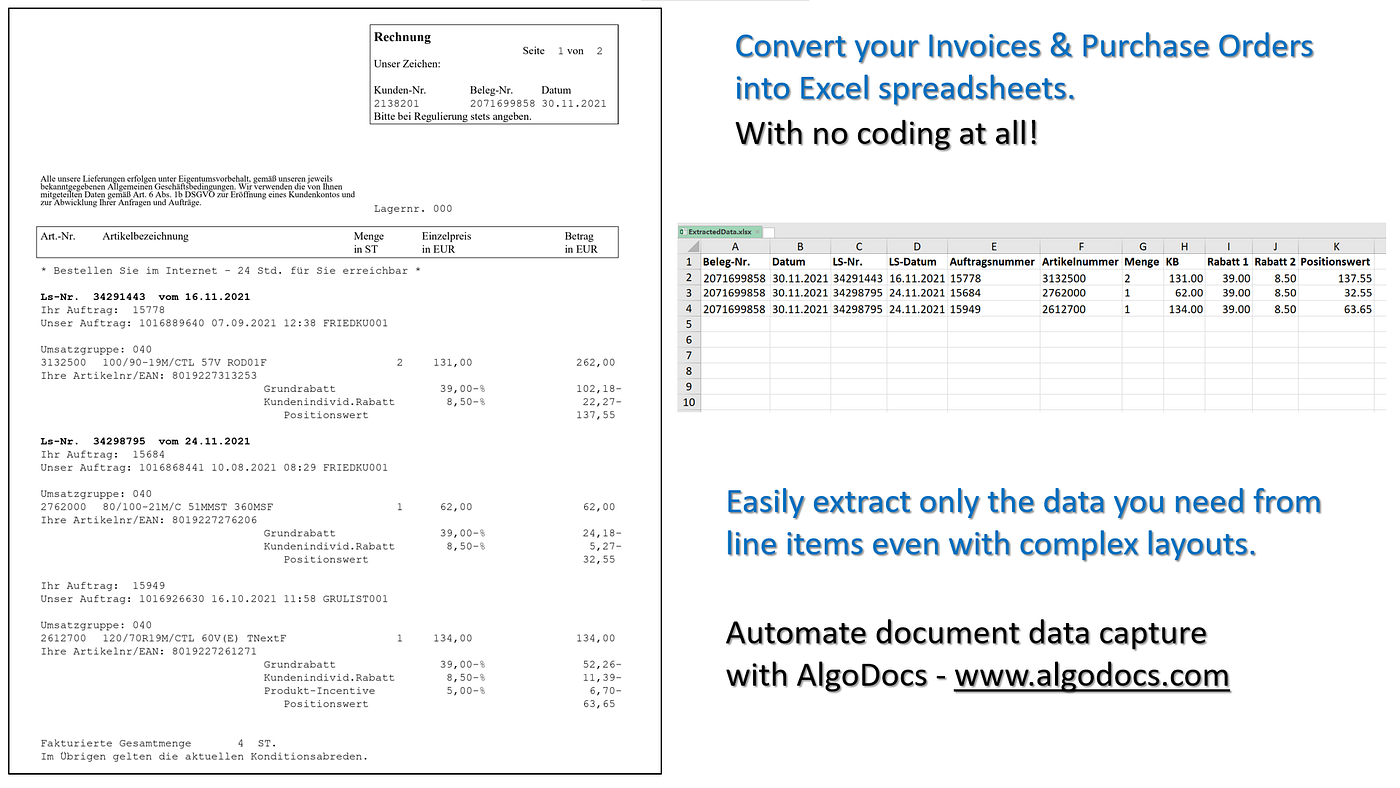This screenshot has height=788, width=1400.
Task: Select spreadsheet cell containing 34291443
Action: click(x=858, y=278)
